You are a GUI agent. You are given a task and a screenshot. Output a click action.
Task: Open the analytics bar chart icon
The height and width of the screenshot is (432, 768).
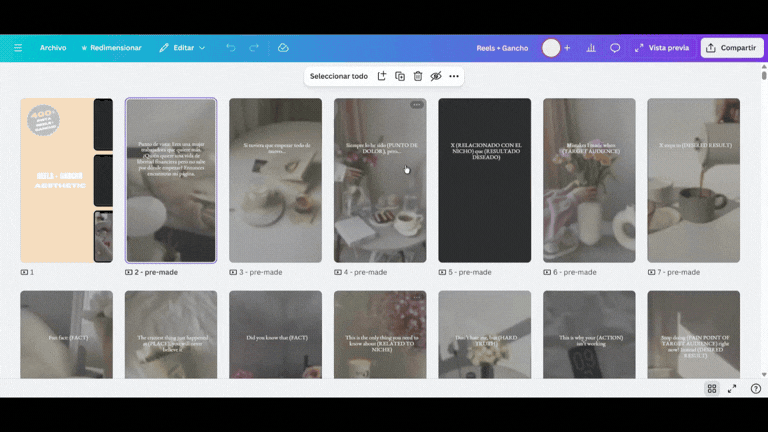pyautogui.click(x=591, y=48)
